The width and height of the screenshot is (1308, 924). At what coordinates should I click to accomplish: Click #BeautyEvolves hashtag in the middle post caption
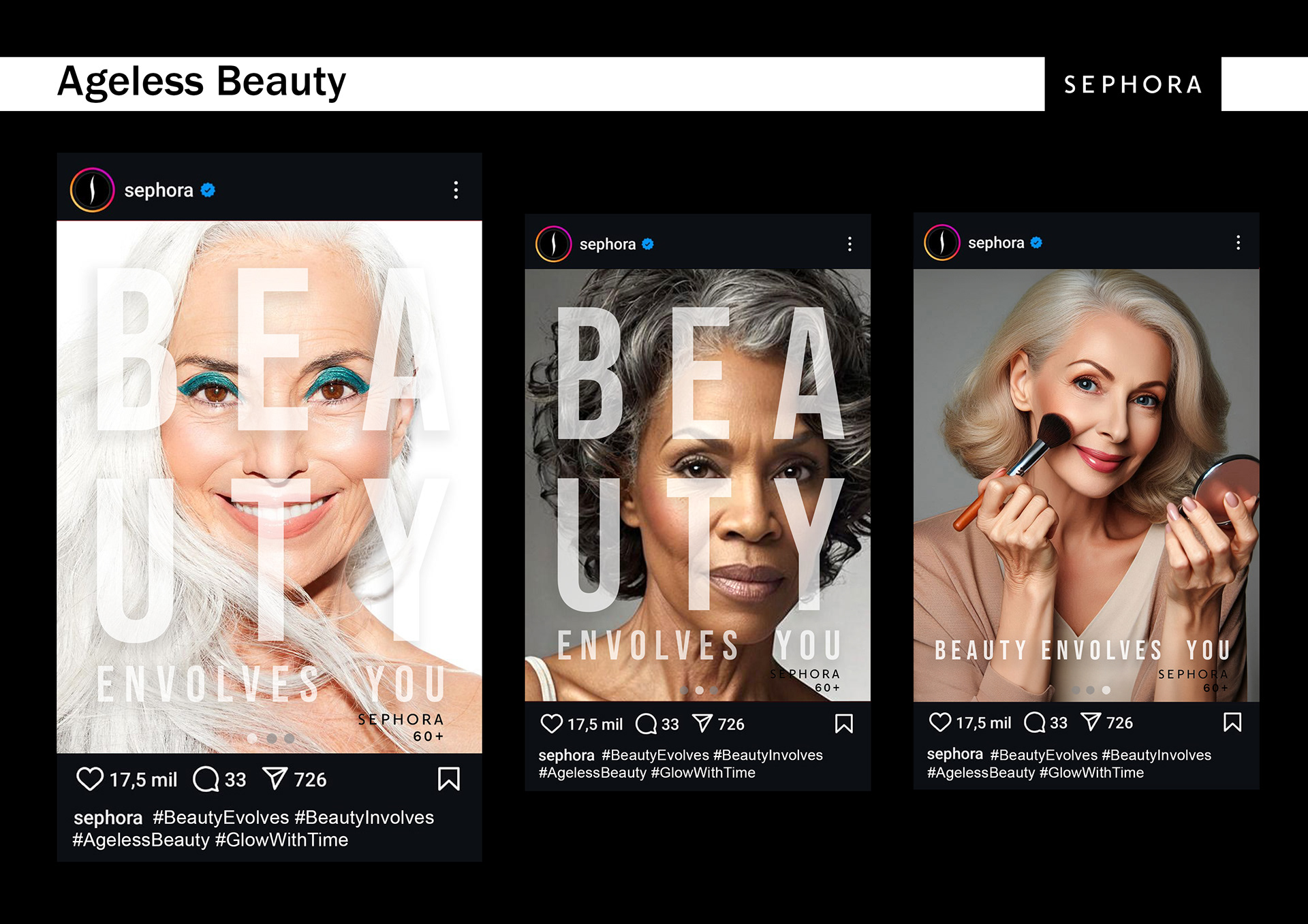tap(655, 755)
